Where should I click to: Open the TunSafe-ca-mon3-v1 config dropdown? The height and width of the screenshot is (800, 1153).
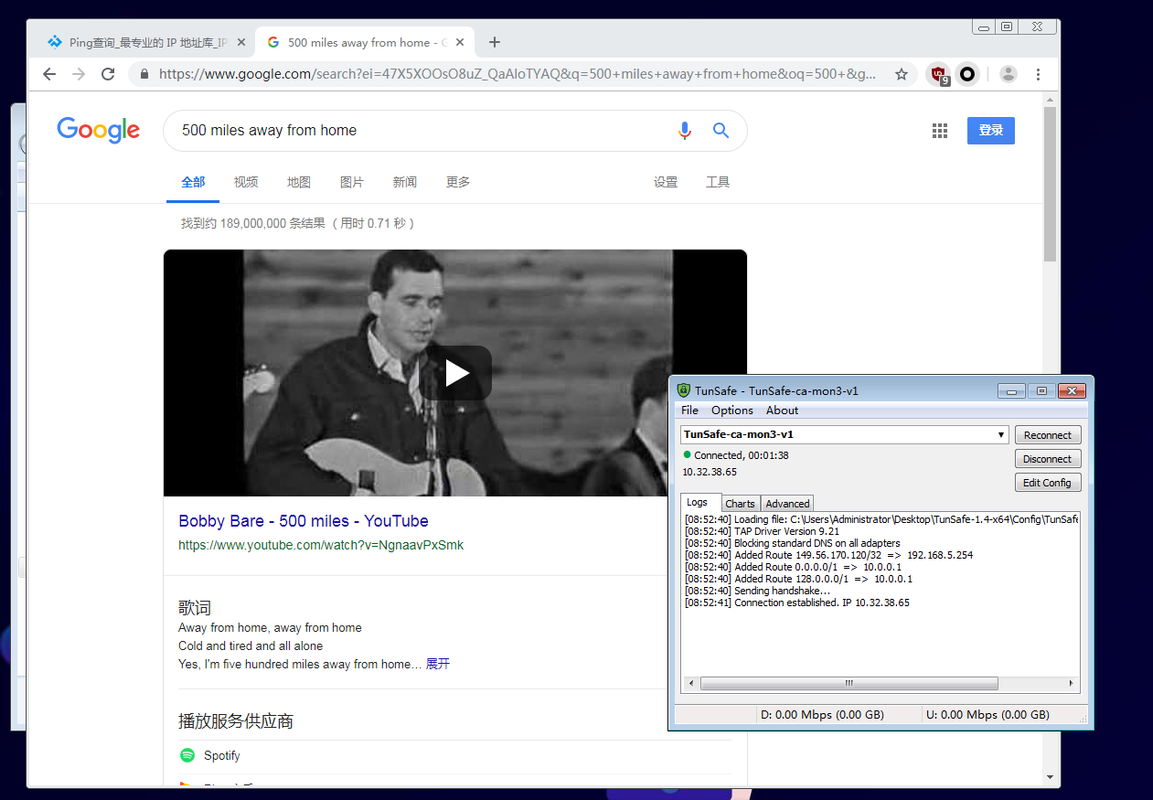(x=843, y=435)
